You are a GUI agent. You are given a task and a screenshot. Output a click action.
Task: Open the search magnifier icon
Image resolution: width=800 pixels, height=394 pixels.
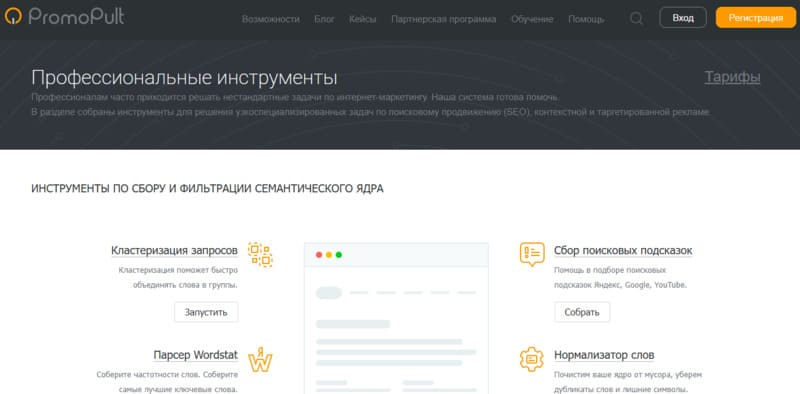point(636,18)
